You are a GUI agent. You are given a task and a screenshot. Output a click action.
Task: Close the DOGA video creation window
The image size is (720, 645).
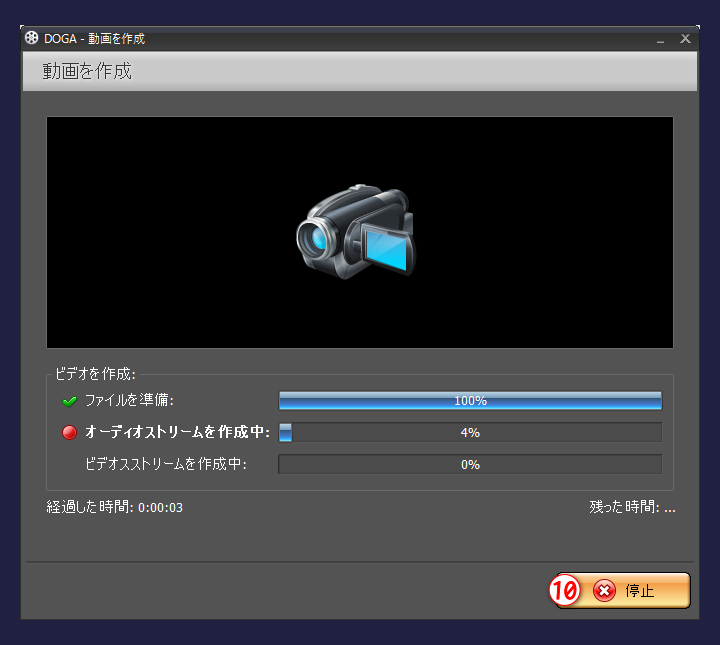[685, 38]
